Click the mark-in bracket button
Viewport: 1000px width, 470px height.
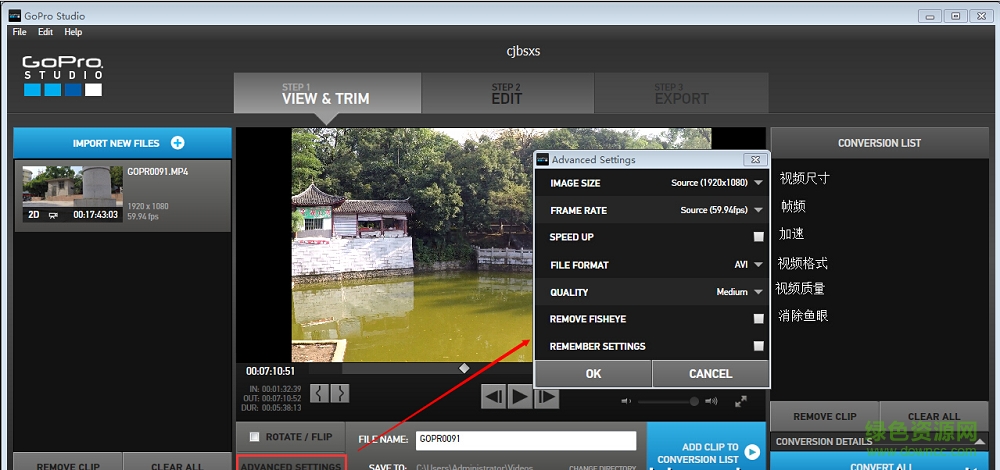tap(320, 393)
